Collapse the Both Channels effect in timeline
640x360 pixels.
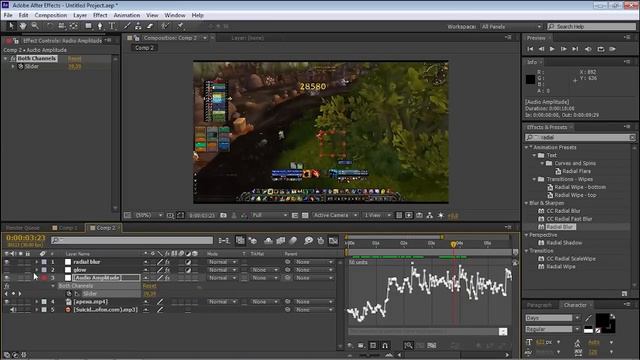[x=53, y=286]
